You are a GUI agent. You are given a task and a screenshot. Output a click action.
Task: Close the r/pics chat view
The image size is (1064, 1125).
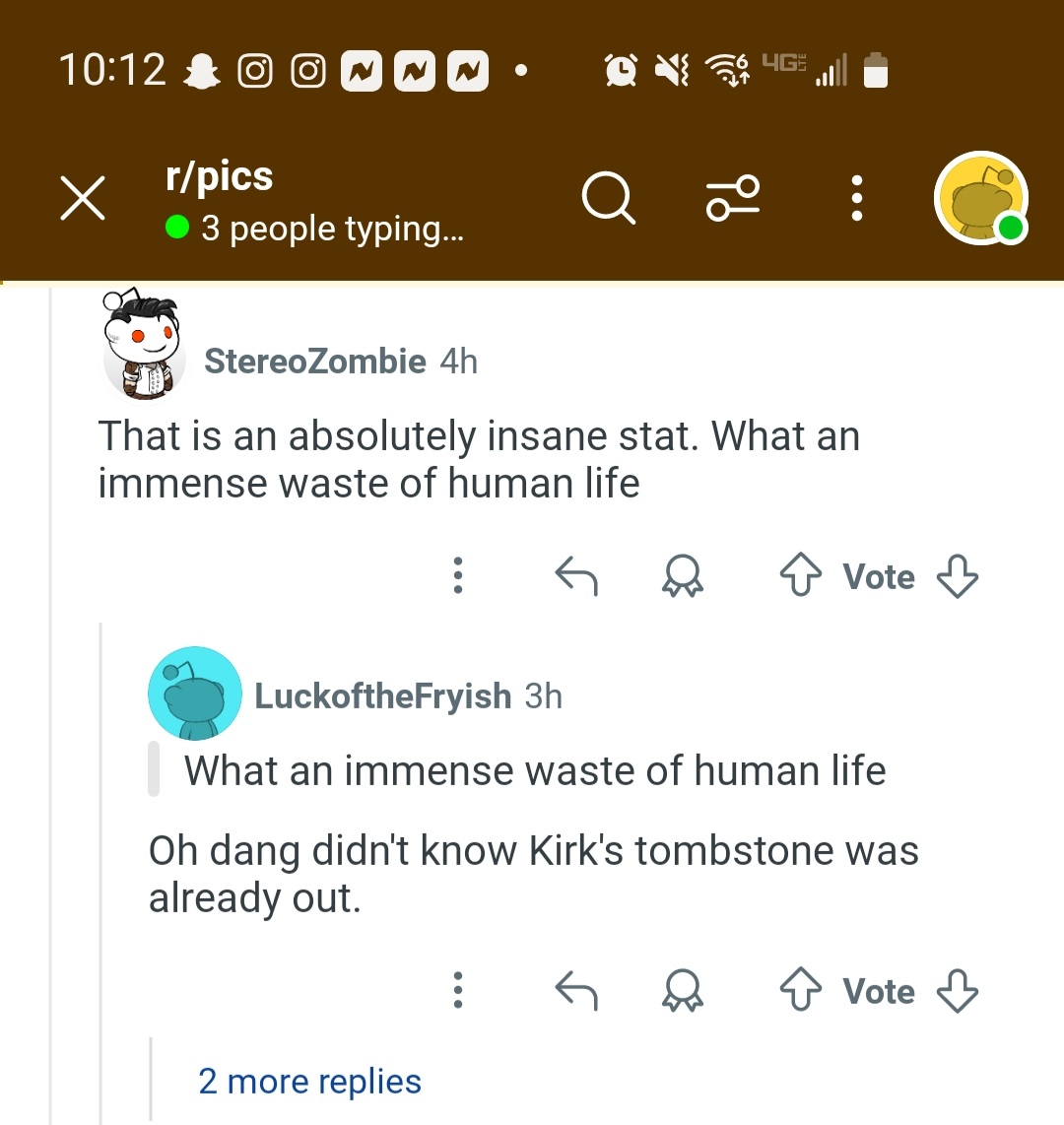click(83, 200)
